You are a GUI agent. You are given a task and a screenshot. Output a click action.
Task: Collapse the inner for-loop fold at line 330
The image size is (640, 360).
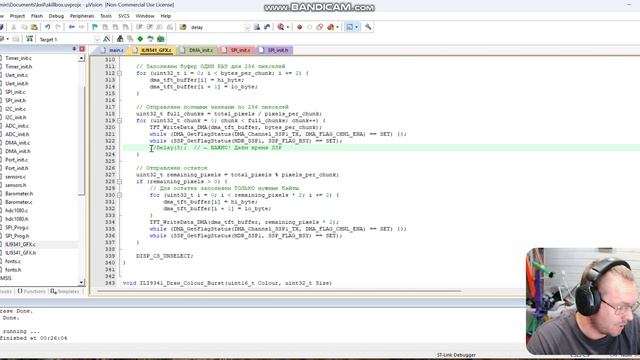pos(119,195)
